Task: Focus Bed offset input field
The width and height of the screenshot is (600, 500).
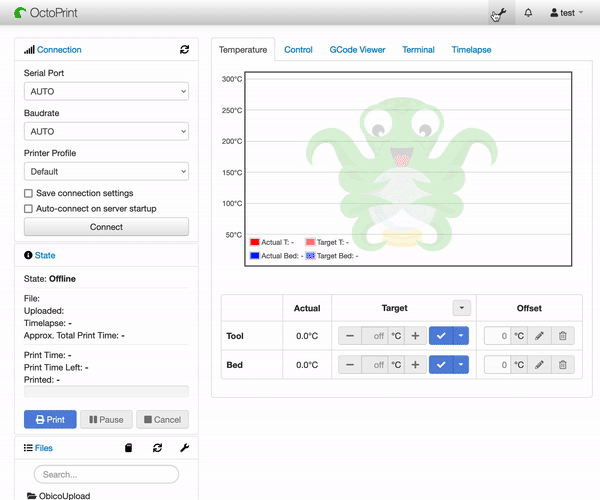Action: 497,365
